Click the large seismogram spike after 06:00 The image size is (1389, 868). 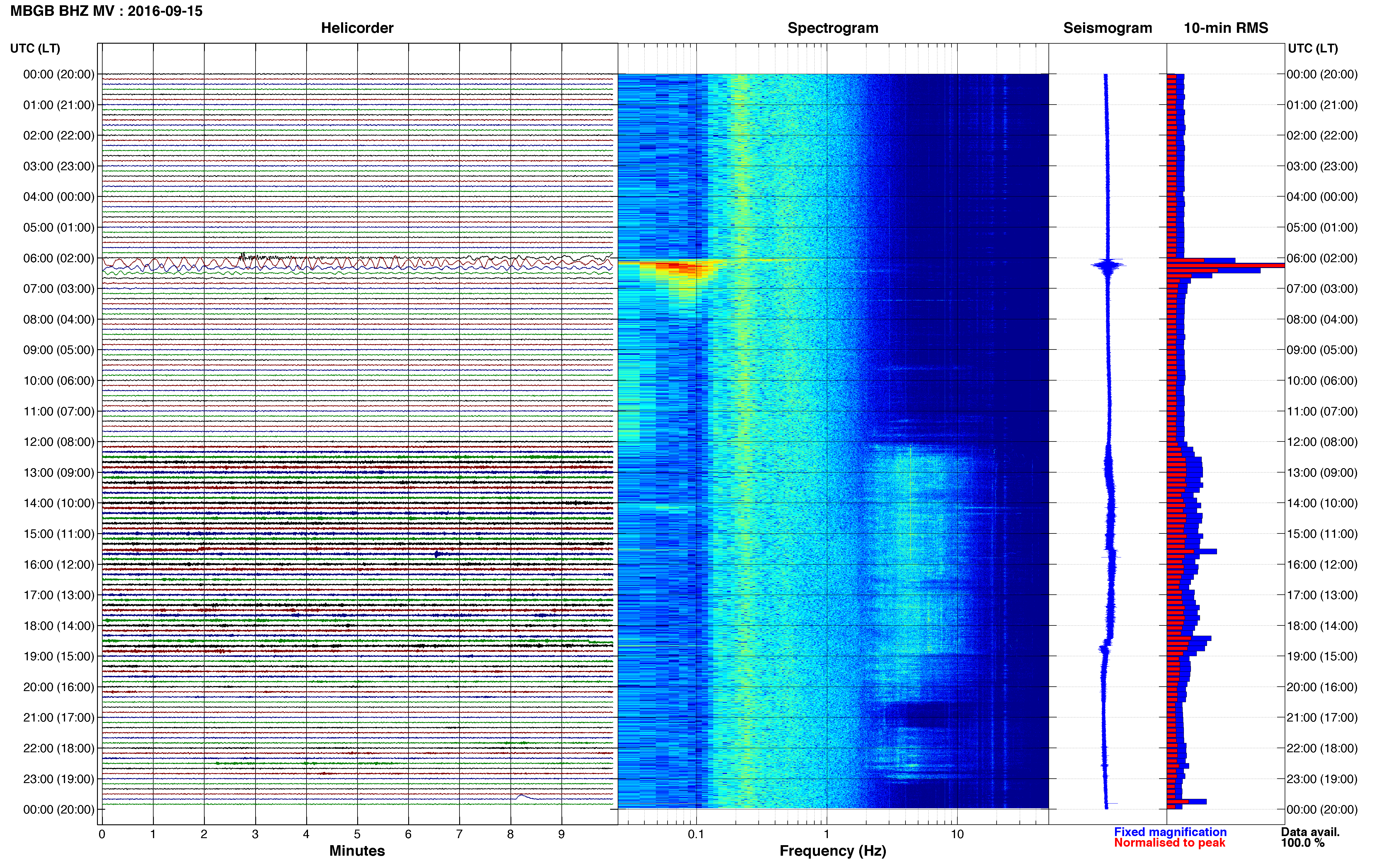tap(1108, 265)
